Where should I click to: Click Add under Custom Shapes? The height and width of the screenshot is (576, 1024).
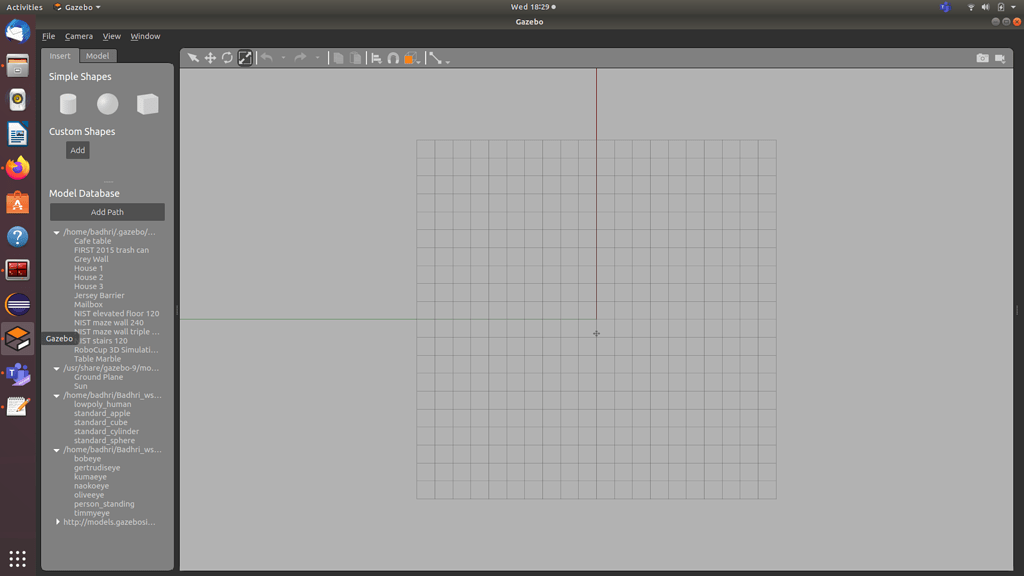click(77, 150)
